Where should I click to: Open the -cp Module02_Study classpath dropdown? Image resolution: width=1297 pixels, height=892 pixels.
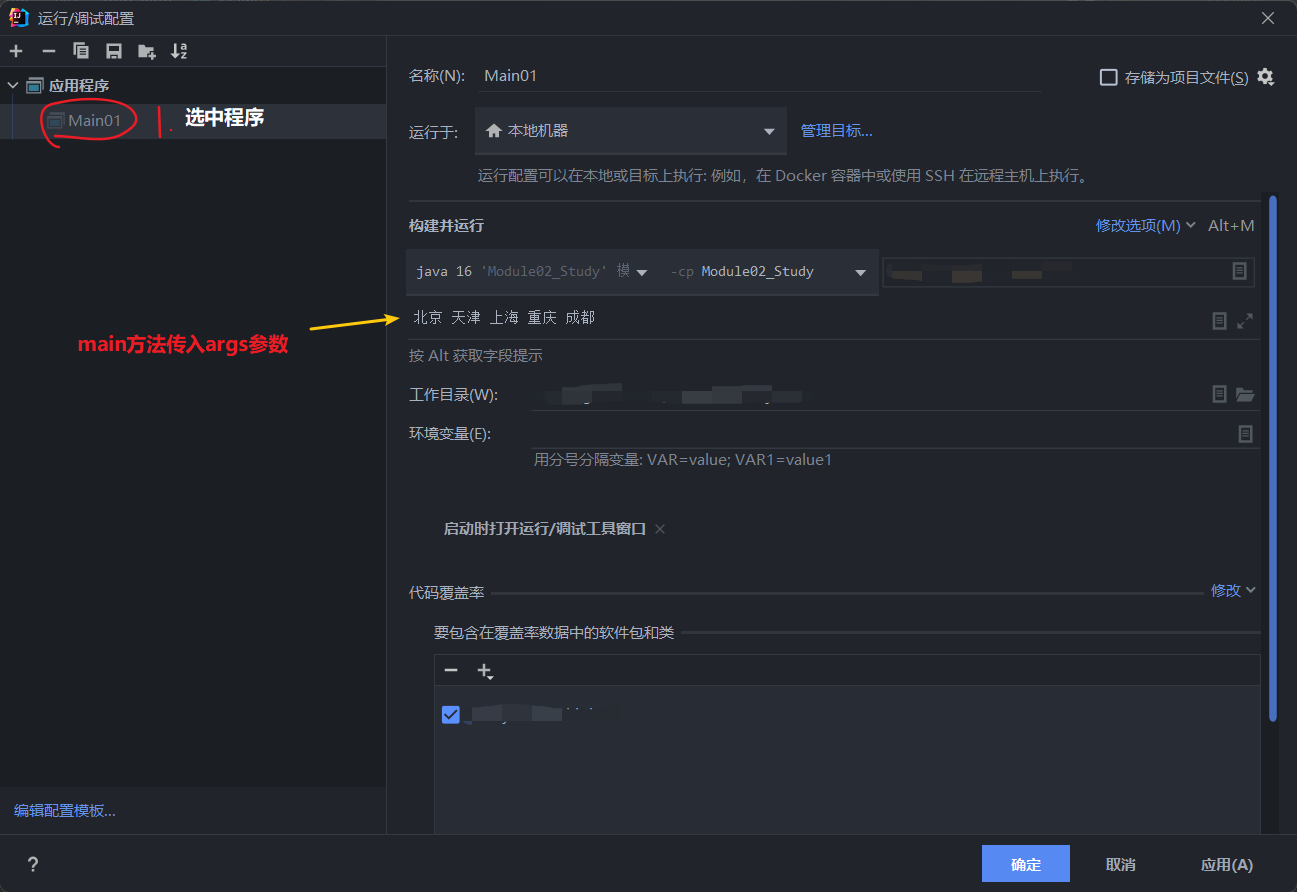tap(767, 272)
